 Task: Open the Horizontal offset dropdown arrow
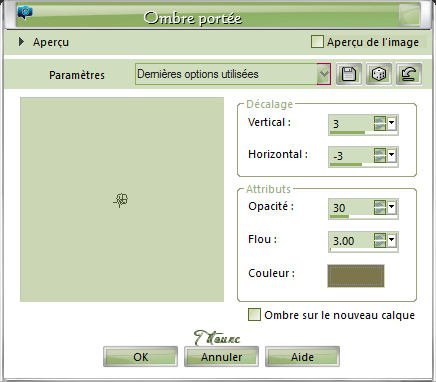click(x=392, y=155)
